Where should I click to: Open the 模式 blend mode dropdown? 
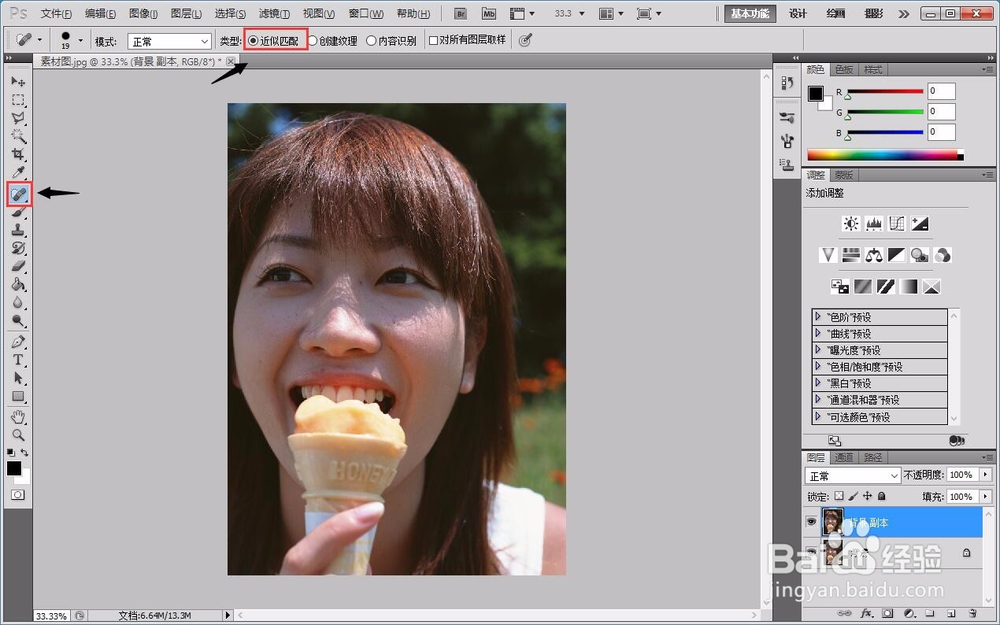(x=169, y=41)
